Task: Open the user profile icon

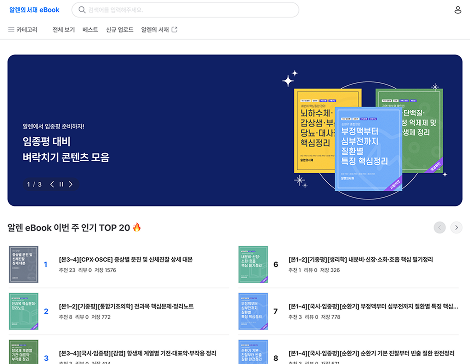Action: 458,10
